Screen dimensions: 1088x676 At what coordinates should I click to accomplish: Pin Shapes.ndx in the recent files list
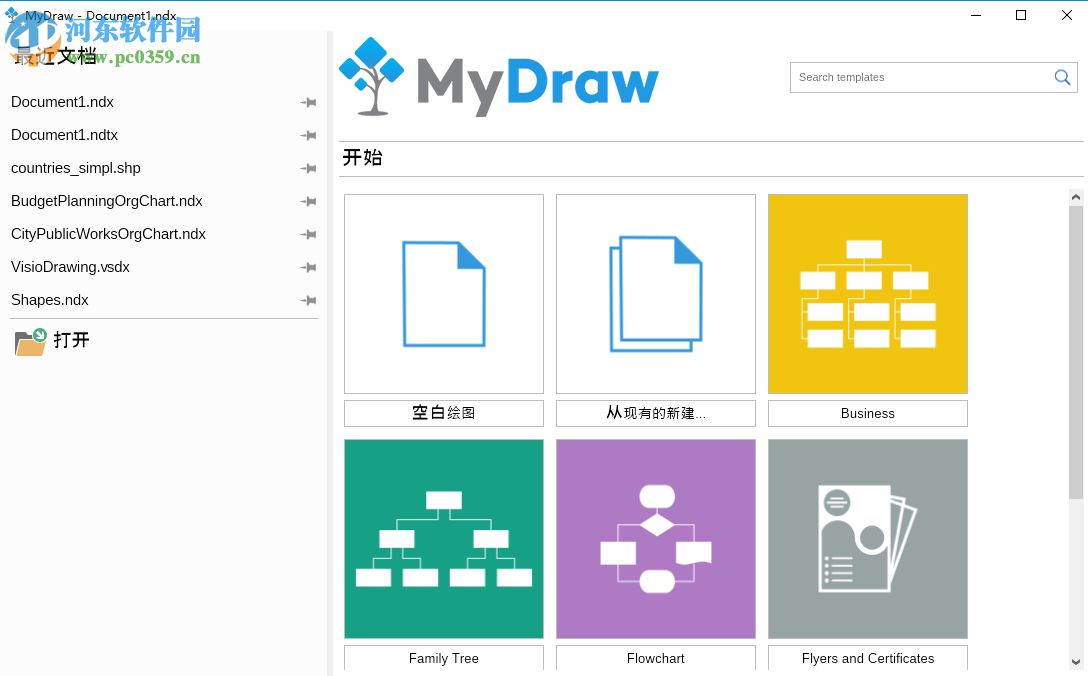308,300
